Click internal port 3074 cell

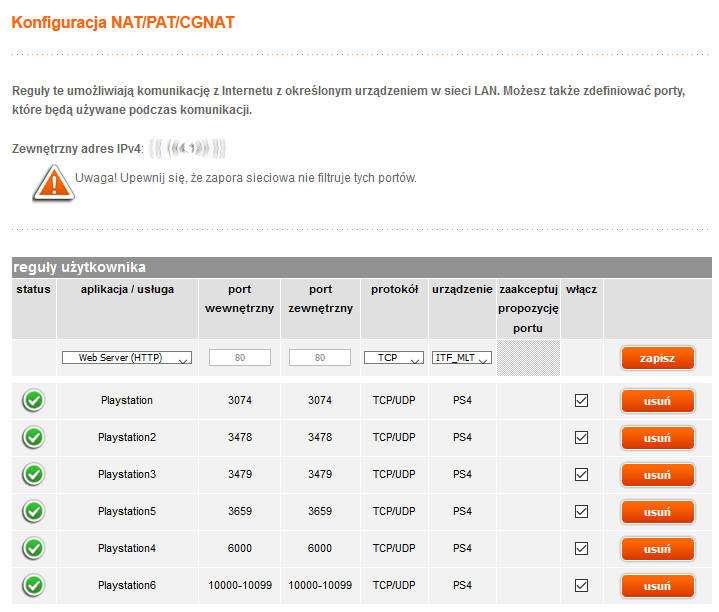(240, 400)
